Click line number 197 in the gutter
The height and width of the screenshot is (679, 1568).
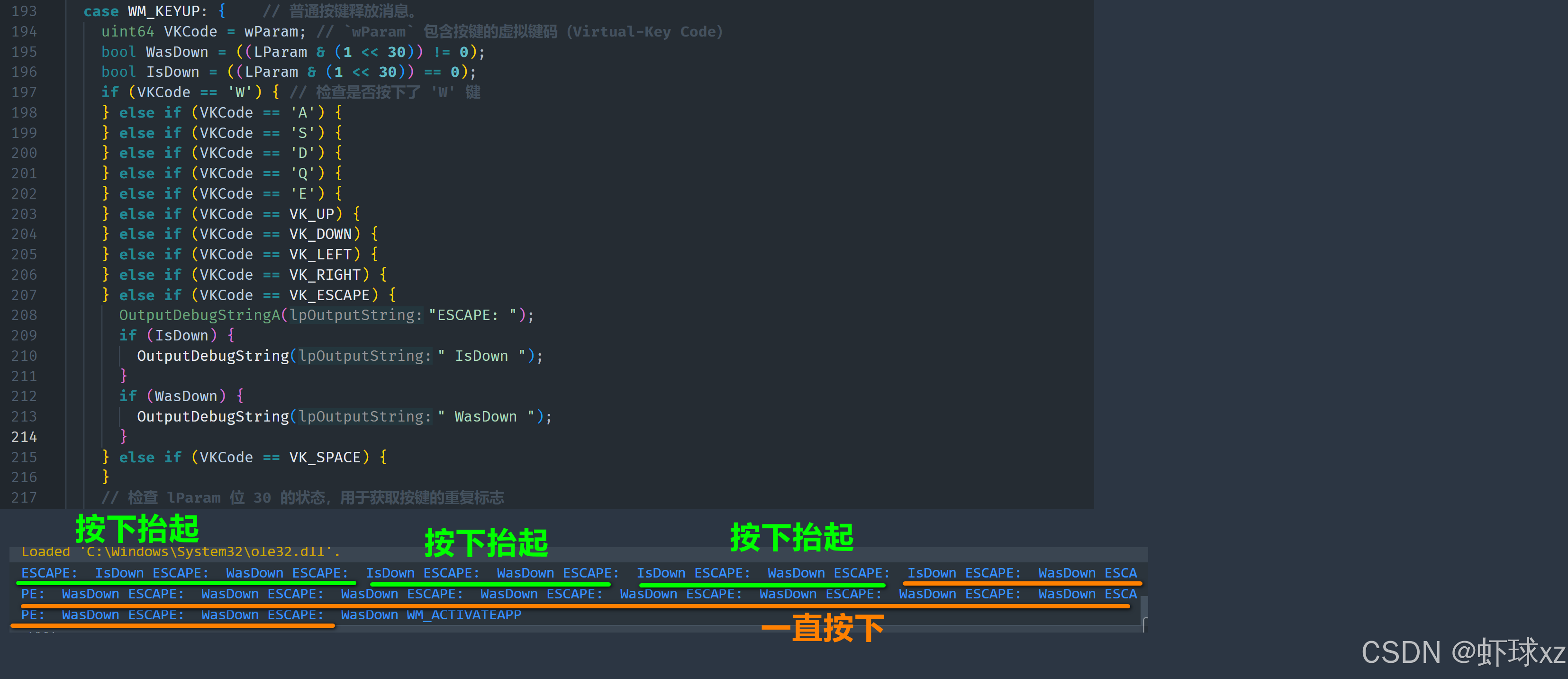coord(24,92)
